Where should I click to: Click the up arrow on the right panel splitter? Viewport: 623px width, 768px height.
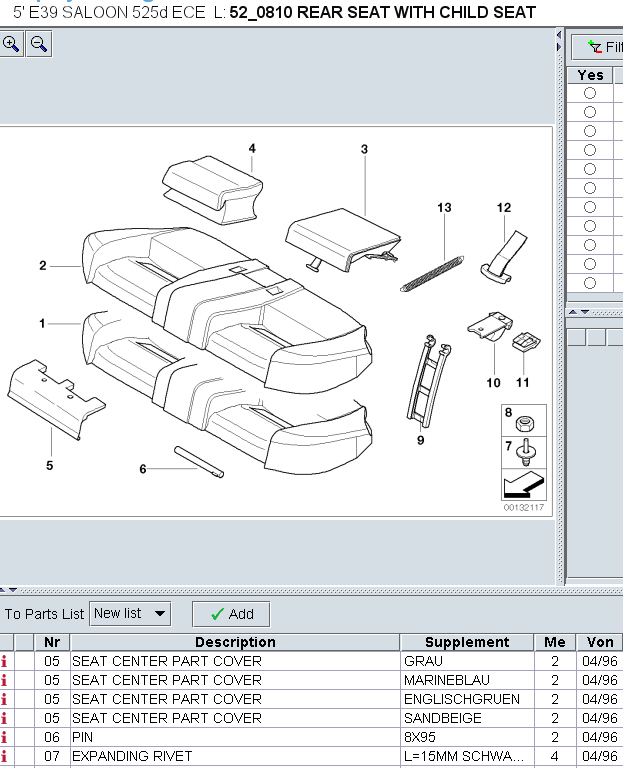click(x=573, y=312)
